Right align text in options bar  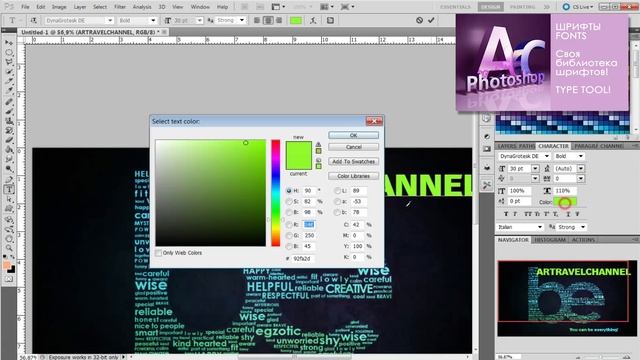pyautogui.click(x=279, y=20)
